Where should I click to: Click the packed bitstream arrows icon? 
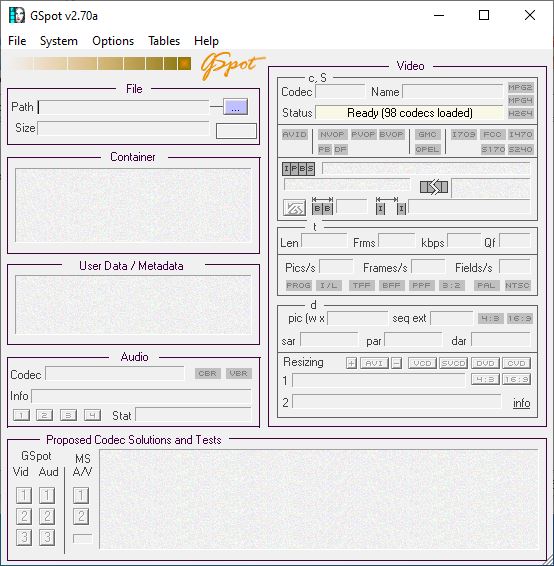pos(434,187)
